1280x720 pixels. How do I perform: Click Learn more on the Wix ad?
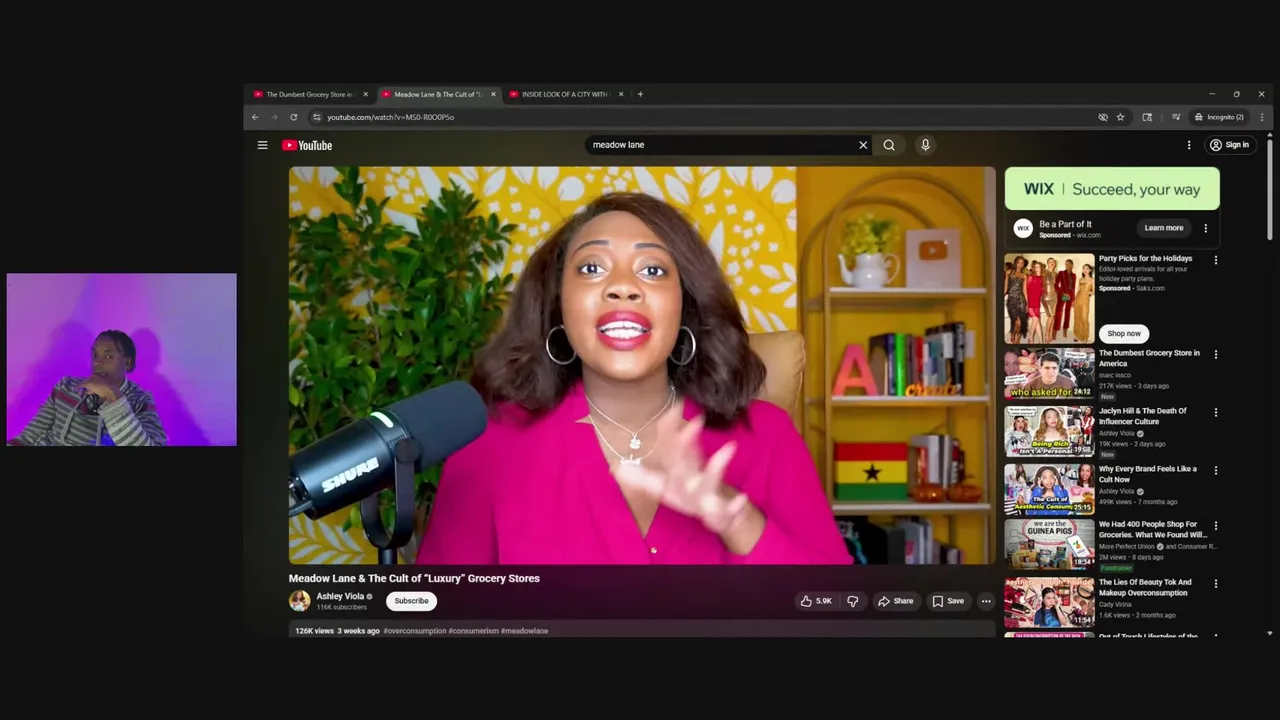tap(1163, 228)
